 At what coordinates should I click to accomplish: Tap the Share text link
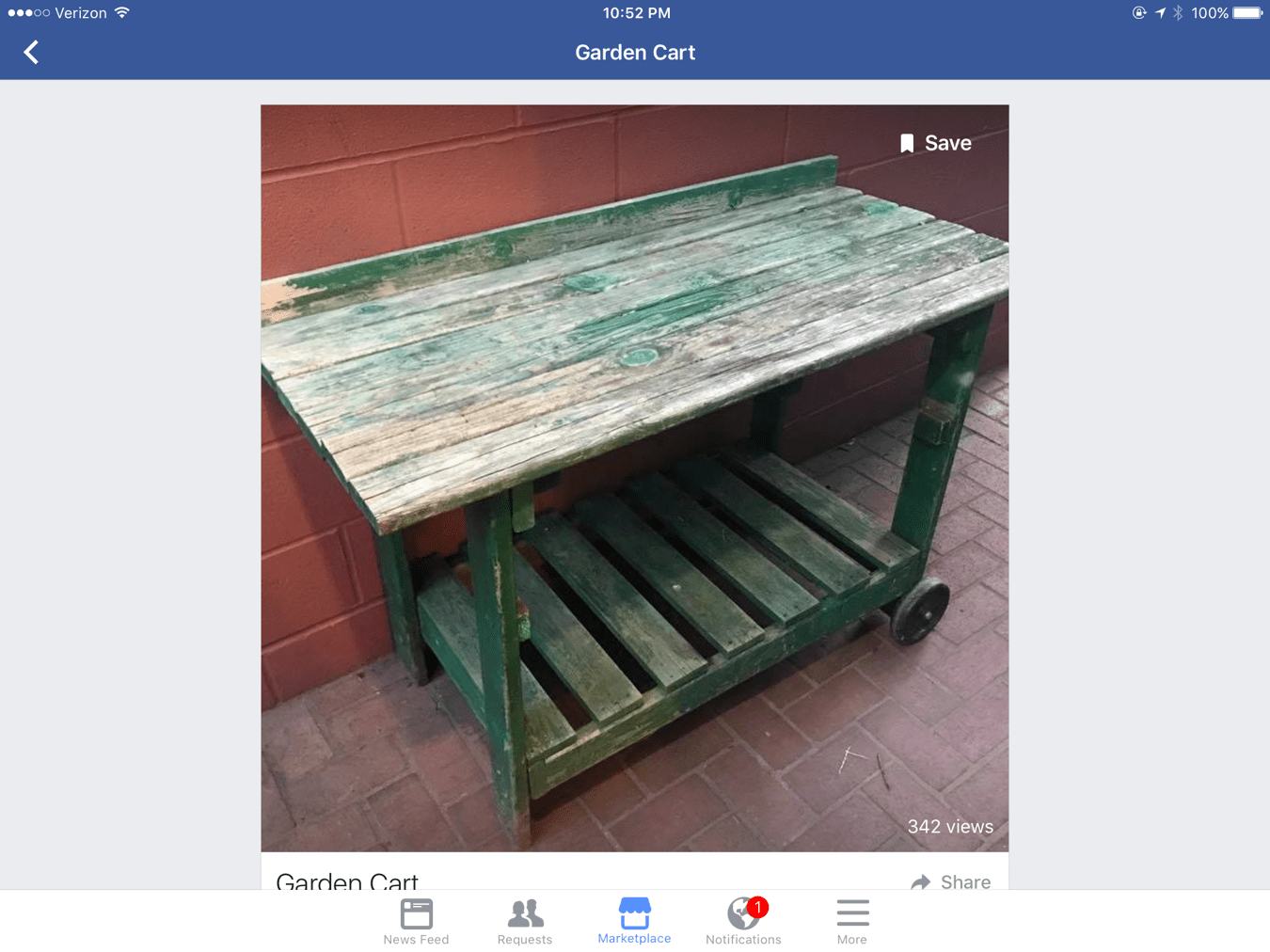tap(965, 882)
